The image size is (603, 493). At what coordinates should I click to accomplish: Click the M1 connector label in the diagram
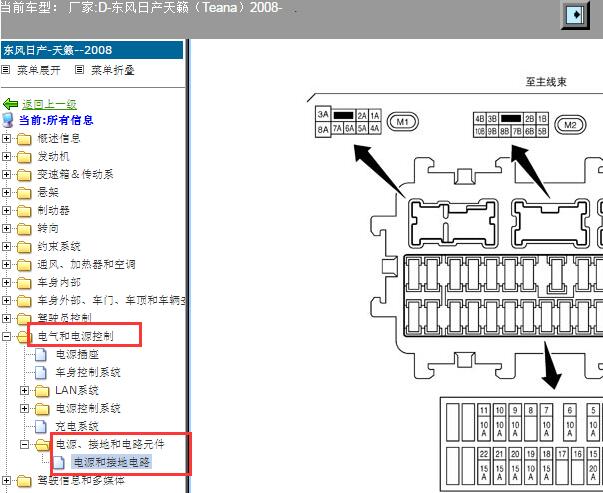point(402,122)
